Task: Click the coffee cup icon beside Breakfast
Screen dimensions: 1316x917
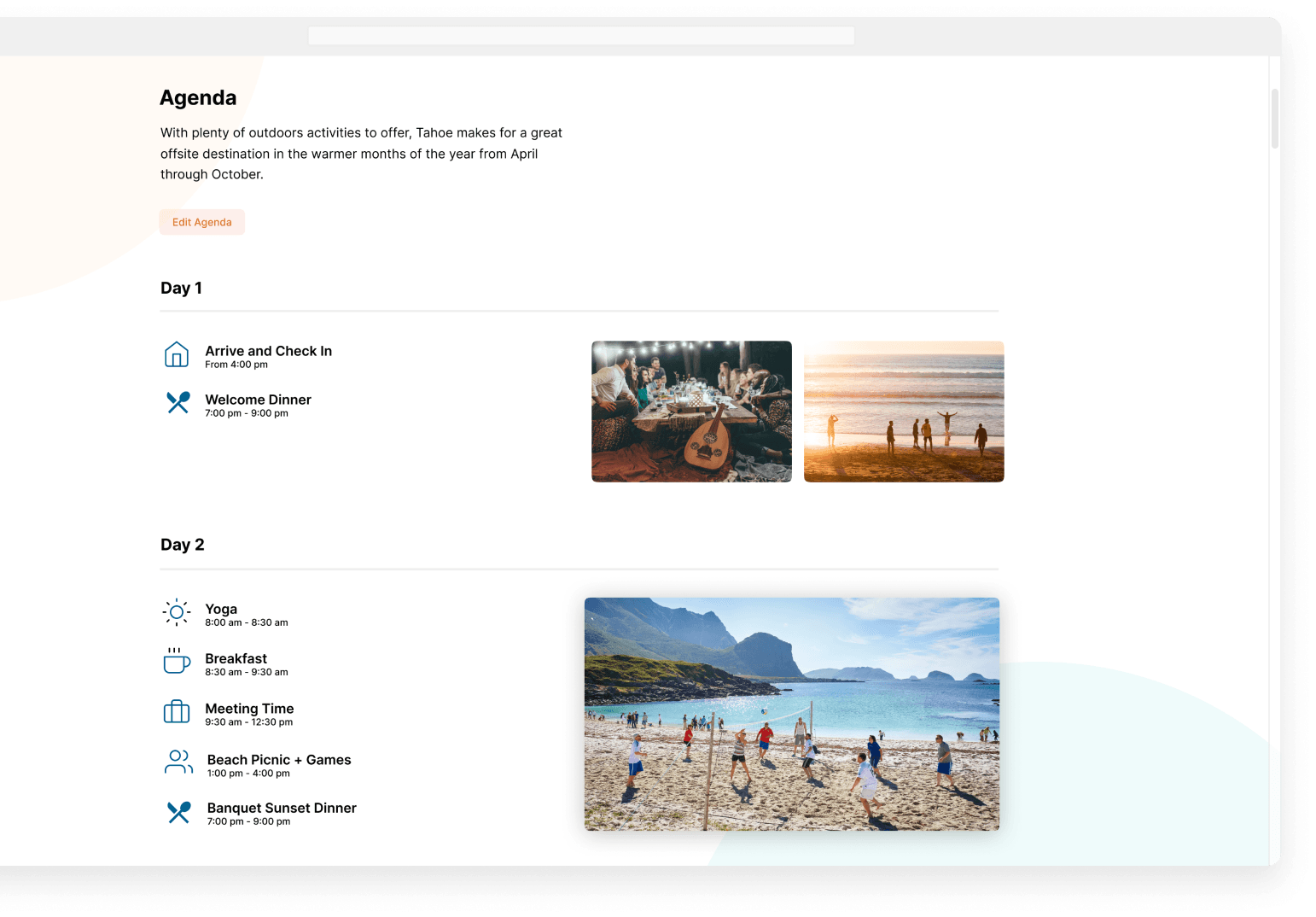Action: [177, 661]
